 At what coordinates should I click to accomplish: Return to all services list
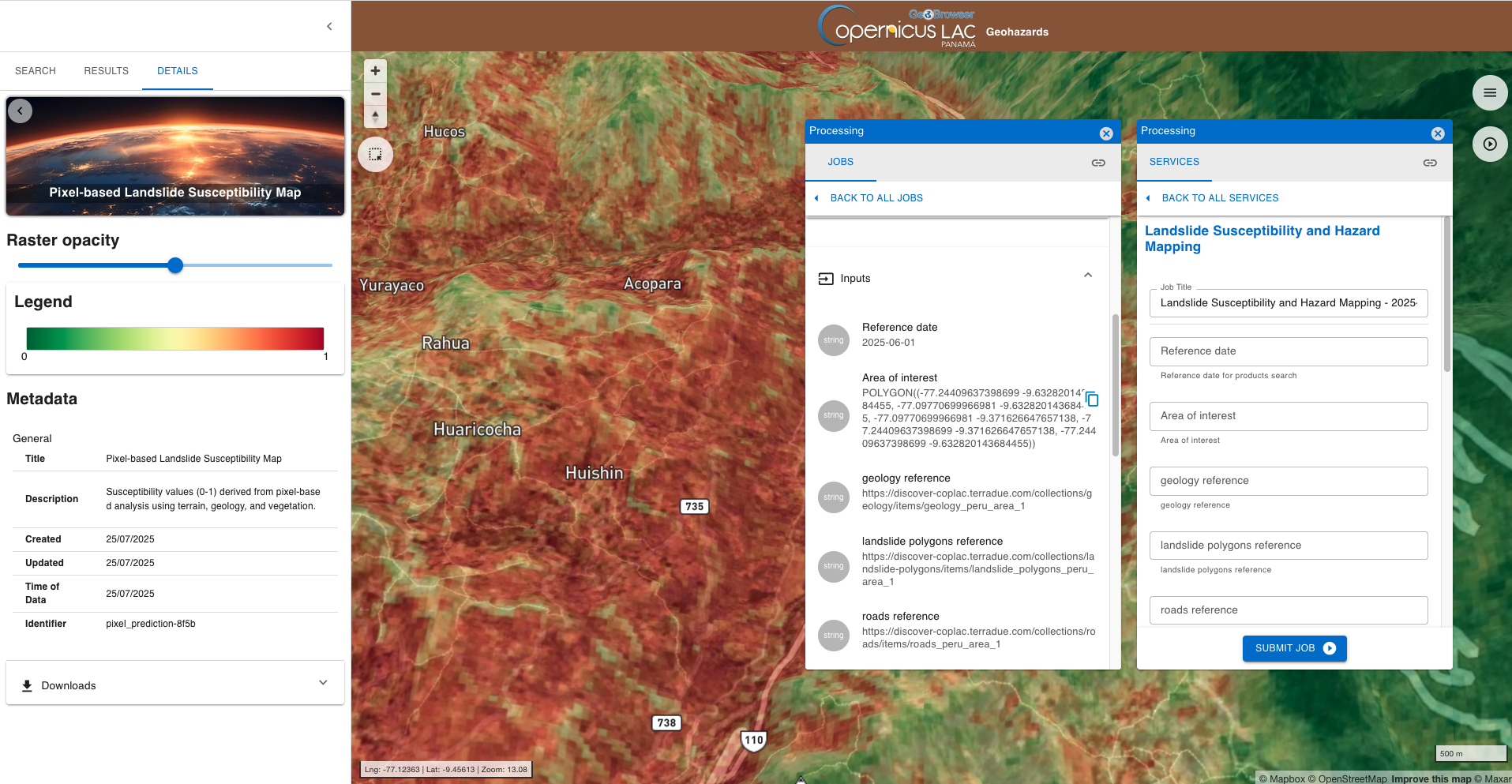[x=1219, y=198]
